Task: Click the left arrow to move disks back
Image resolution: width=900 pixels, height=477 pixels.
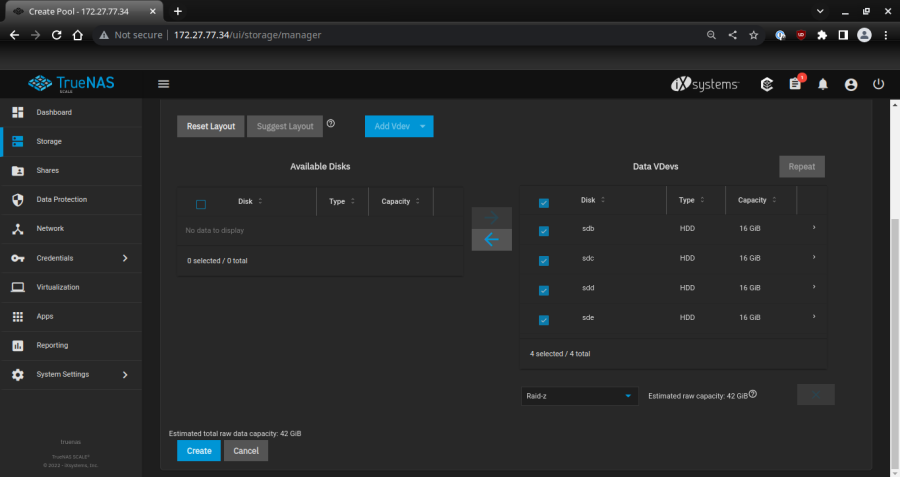Action: (491, 240)
